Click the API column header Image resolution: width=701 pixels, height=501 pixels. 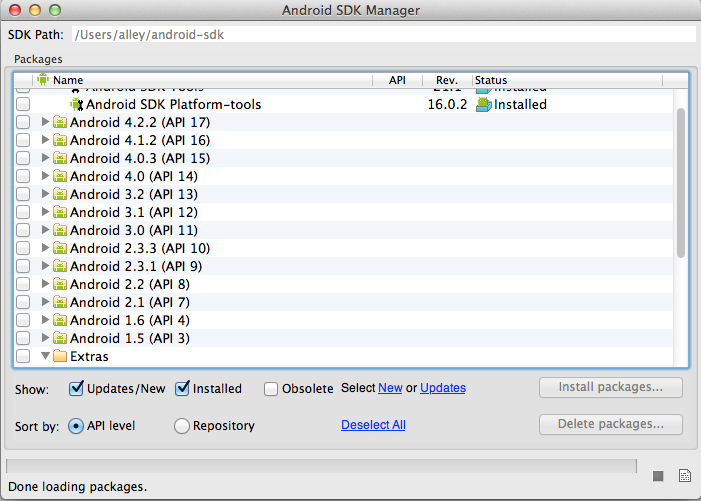[397, 80]
